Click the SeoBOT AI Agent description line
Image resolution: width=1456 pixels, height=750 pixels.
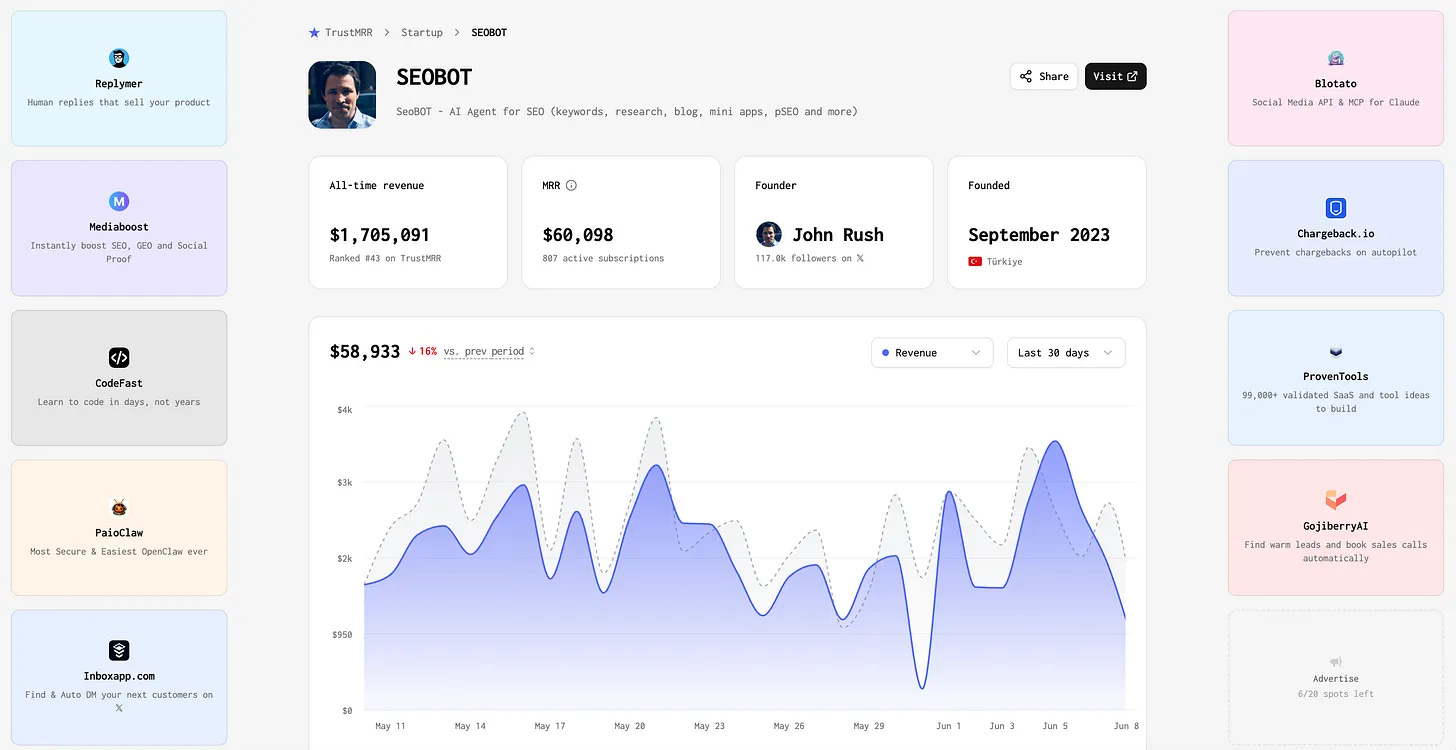[x=627, y=111]
